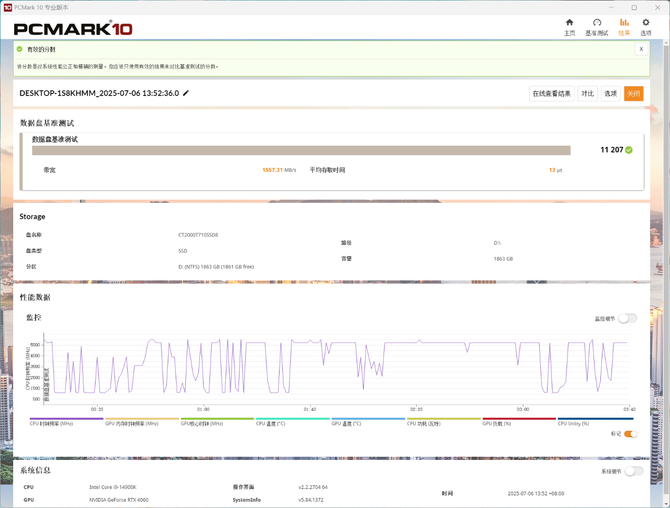
Task: Click the 01:00 marker on chart timeline
Action: click(x=203, y=409)
